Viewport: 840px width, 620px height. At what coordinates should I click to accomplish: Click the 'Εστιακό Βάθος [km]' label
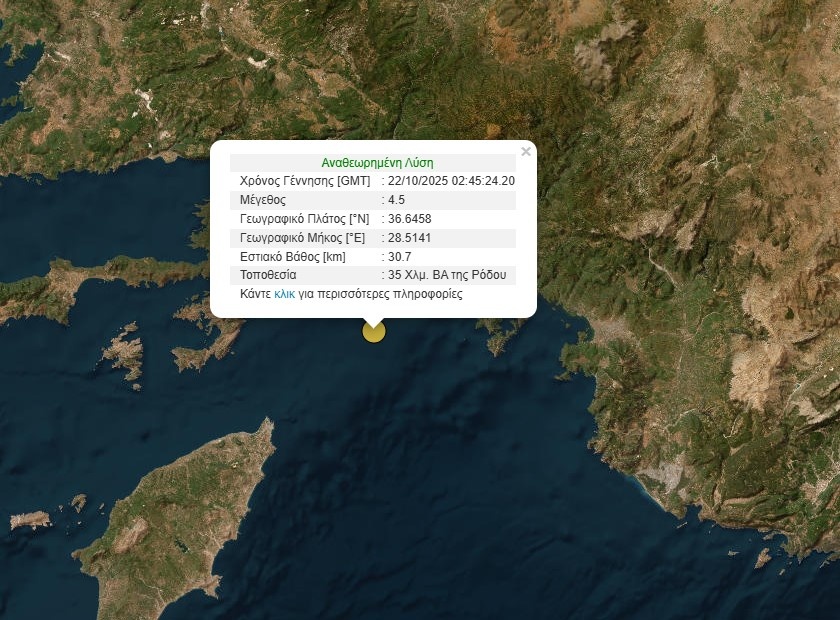[294, 257]
